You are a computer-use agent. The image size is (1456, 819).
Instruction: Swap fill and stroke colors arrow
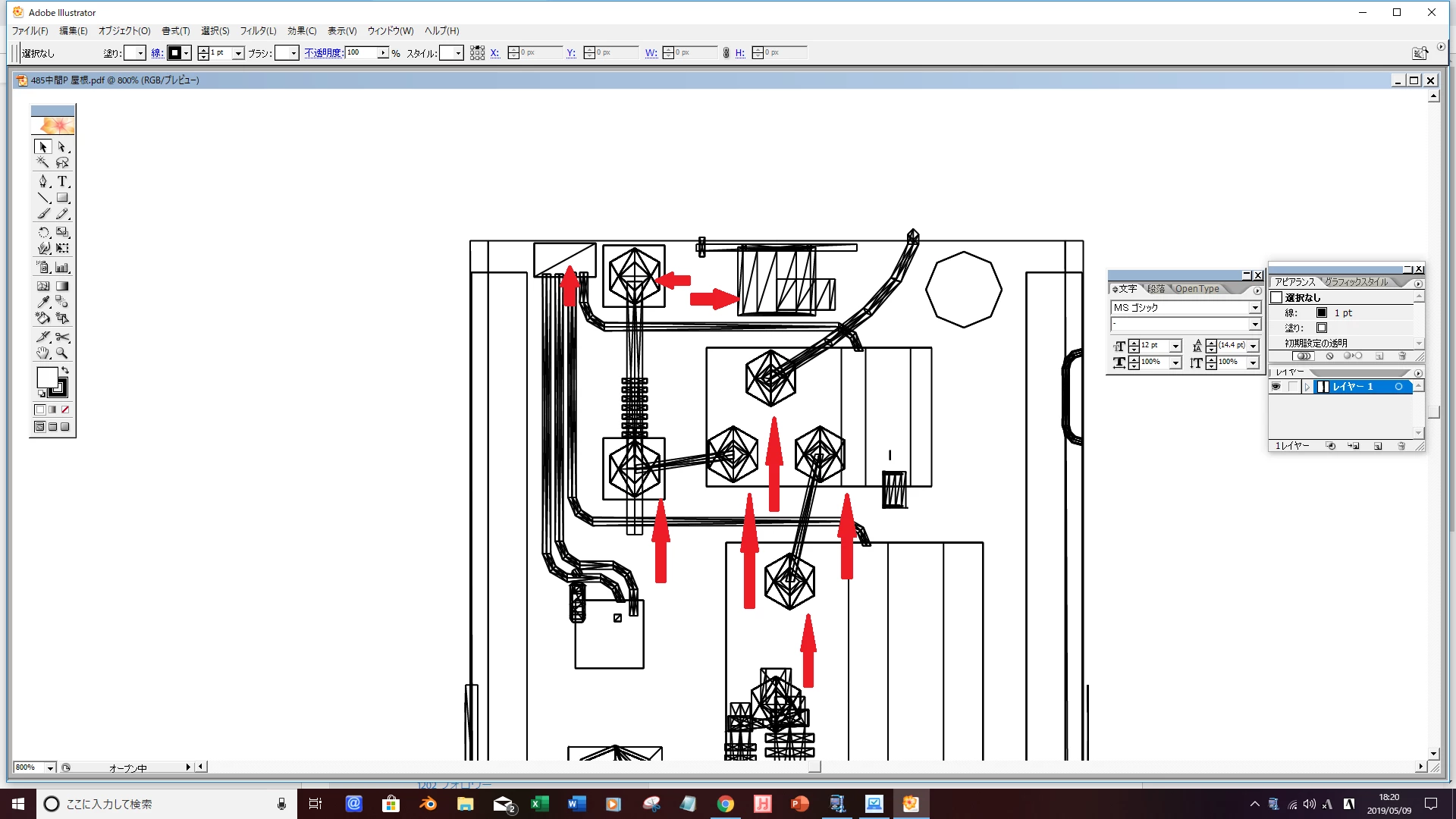[65, 370]
